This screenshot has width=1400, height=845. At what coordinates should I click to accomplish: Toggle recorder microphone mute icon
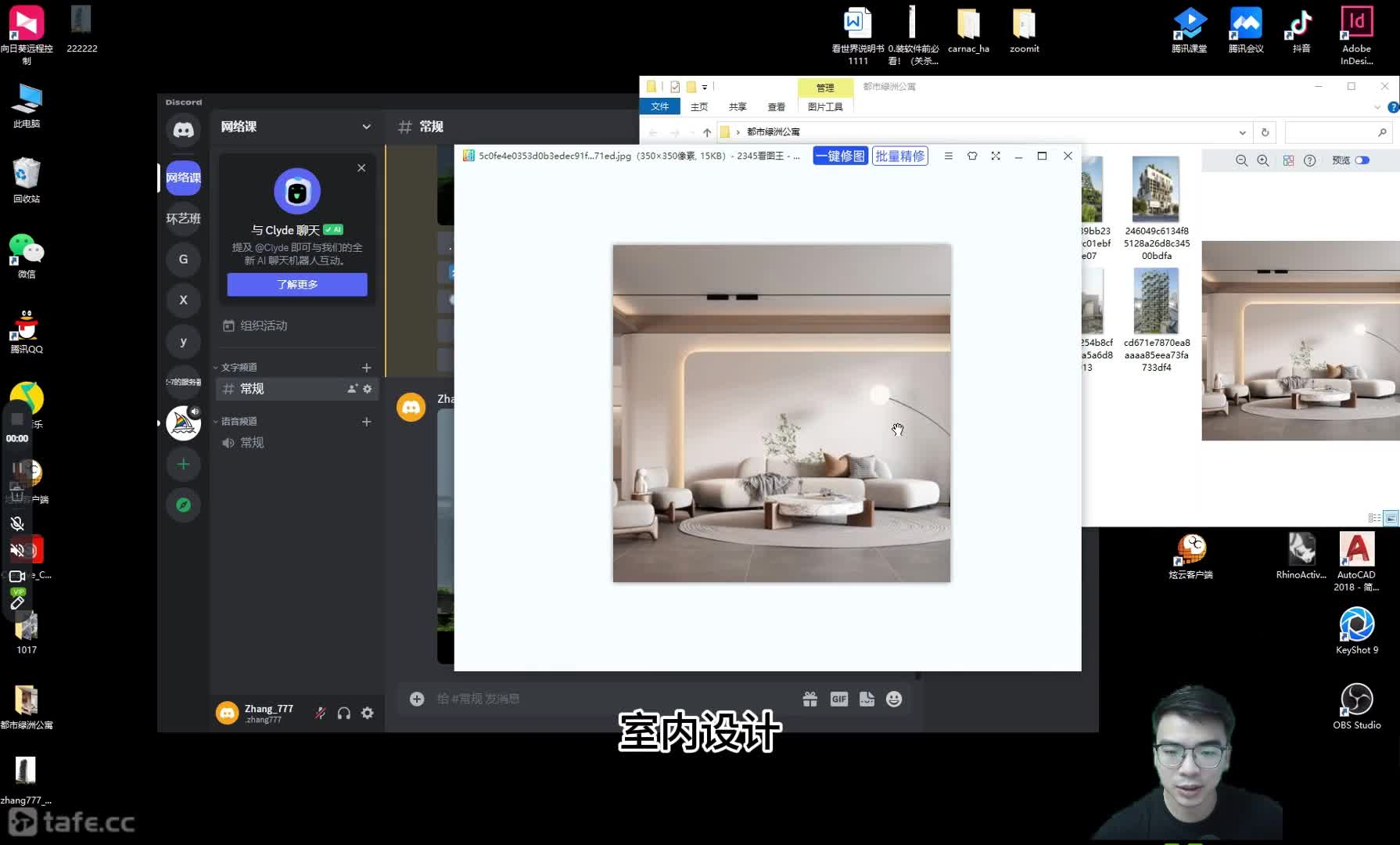(x=17, y=523)
